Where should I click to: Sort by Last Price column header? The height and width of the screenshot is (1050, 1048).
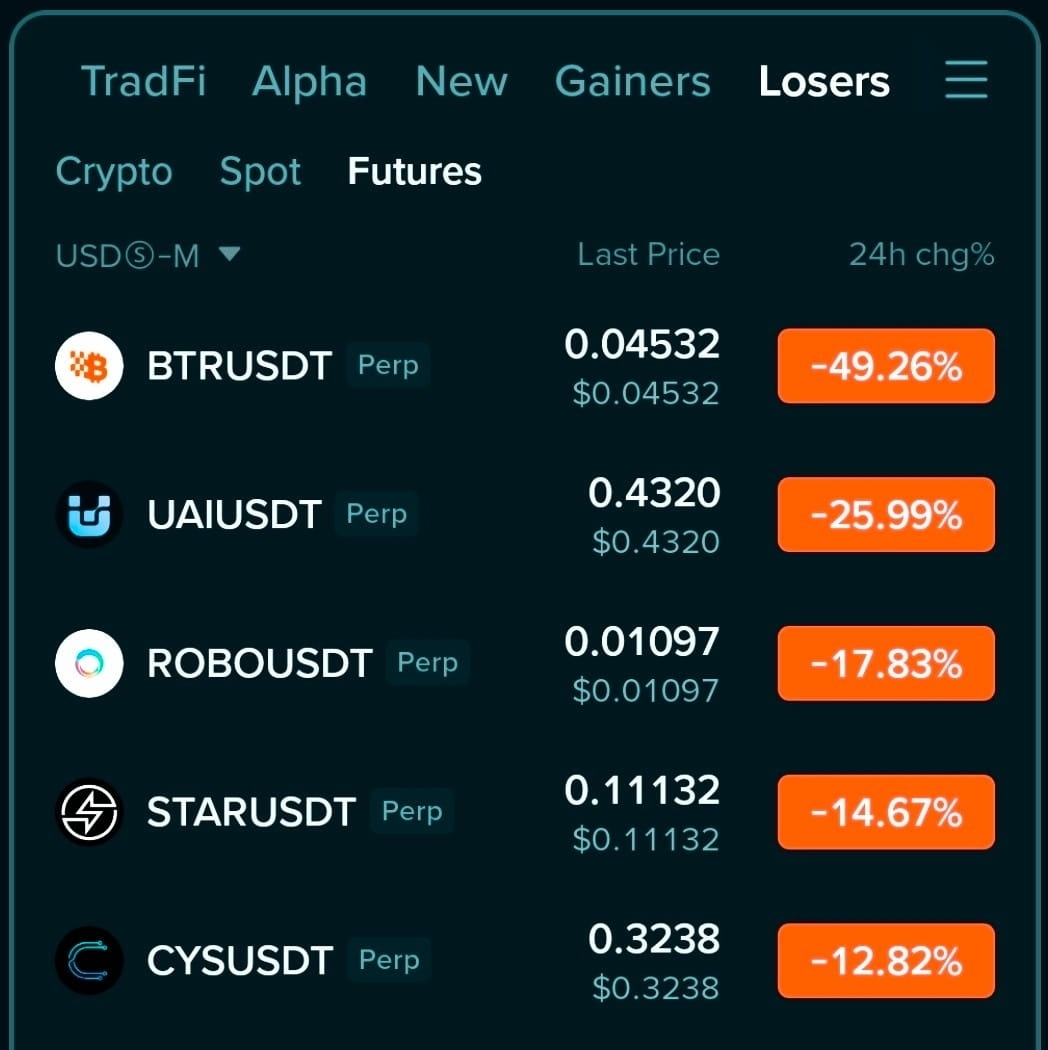648,254
